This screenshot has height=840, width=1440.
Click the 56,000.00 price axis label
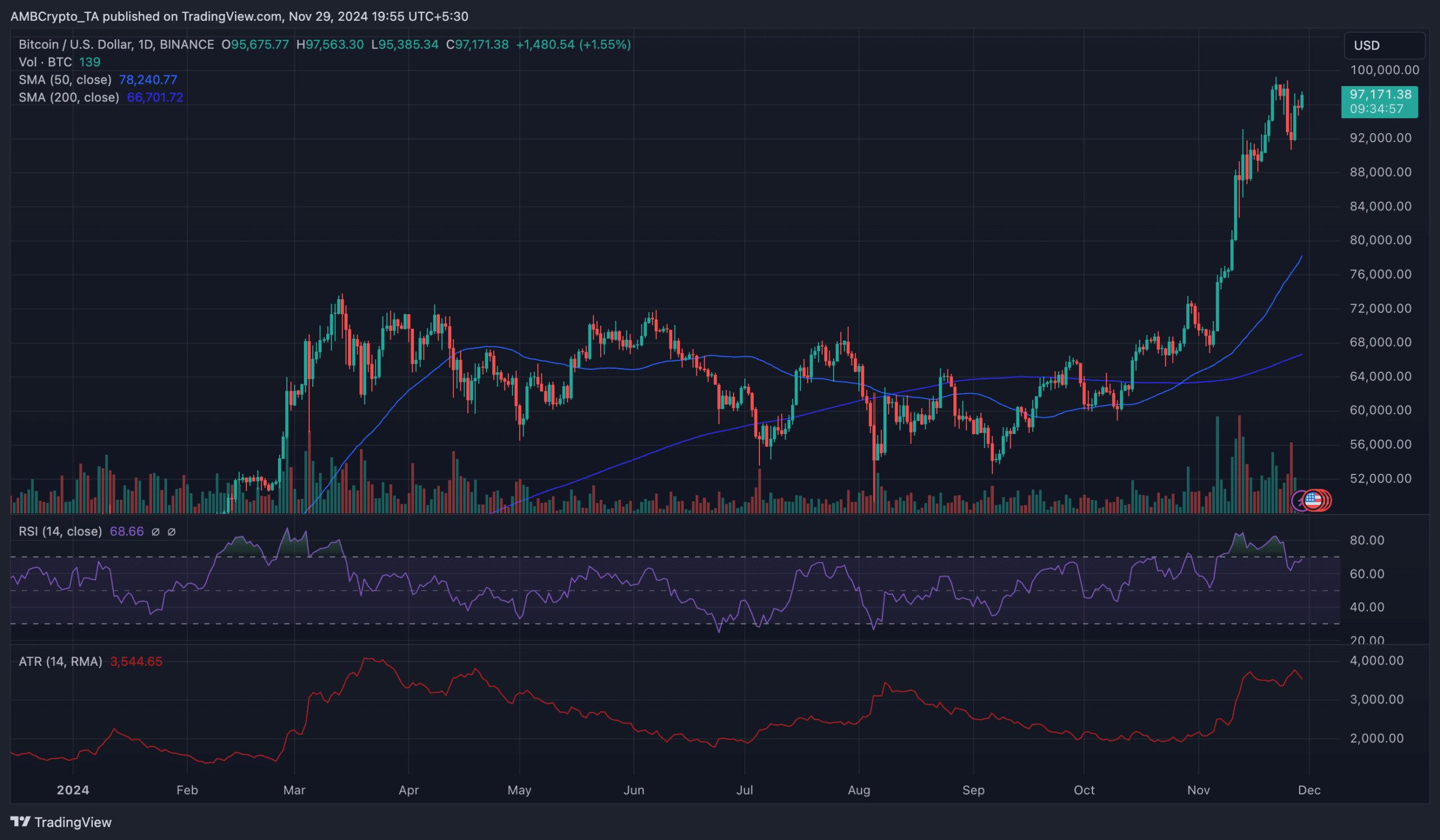1380,444
